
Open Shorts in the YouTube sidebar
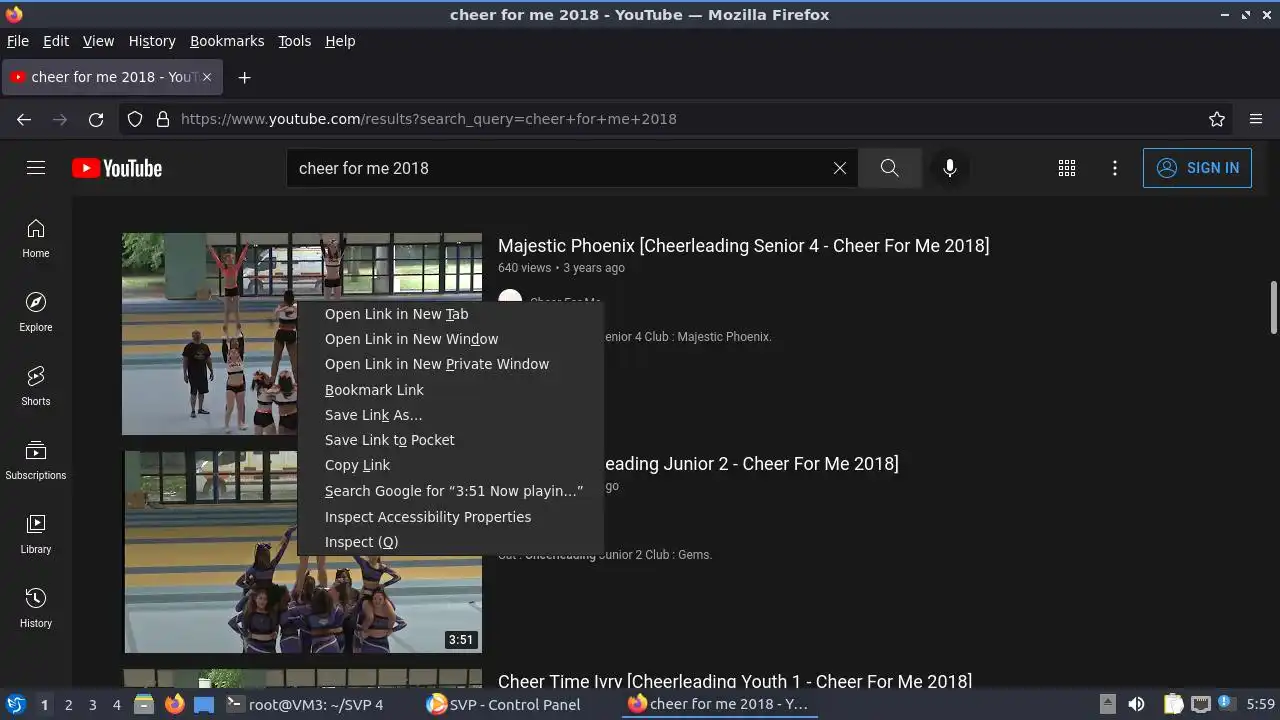pos(36,387)
